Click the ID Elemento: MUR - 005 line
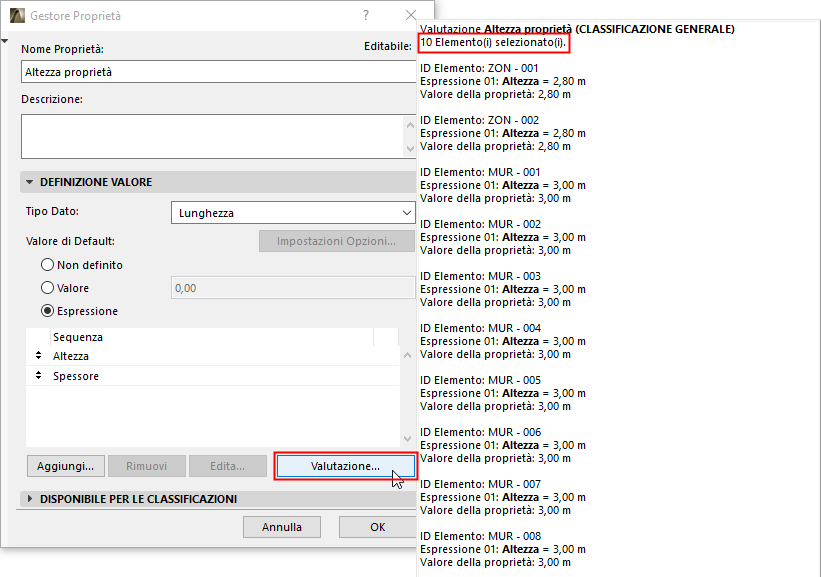This screenshot has height=577, width=821. point(480,380)
